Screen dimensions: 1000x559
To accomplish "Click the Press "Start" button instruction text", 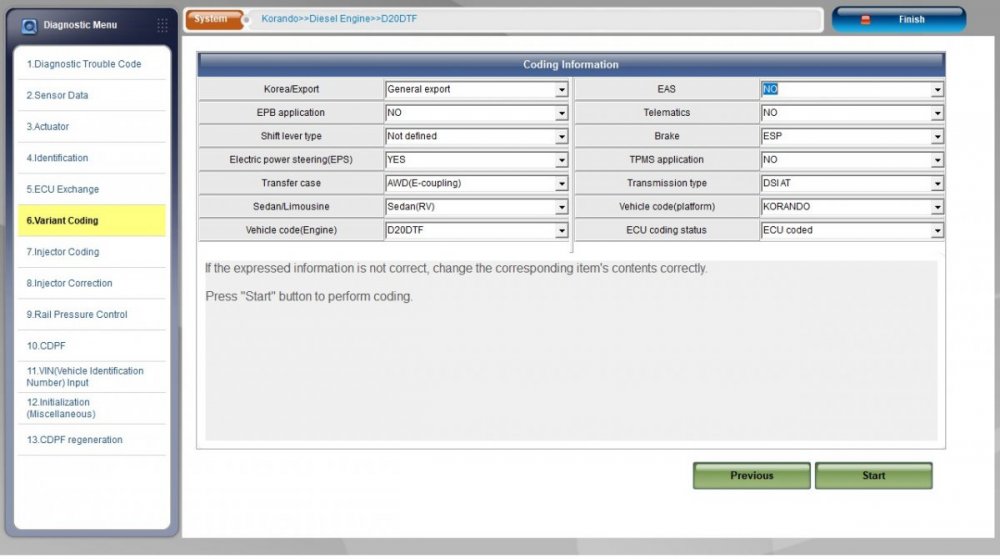I will 309,296.
